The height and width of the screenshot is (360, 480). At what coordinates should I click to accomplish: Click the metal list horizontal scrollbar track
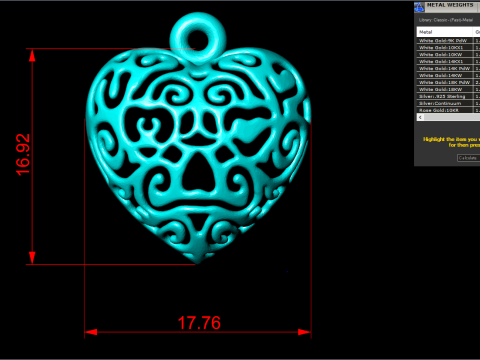[x=452, y=117]
